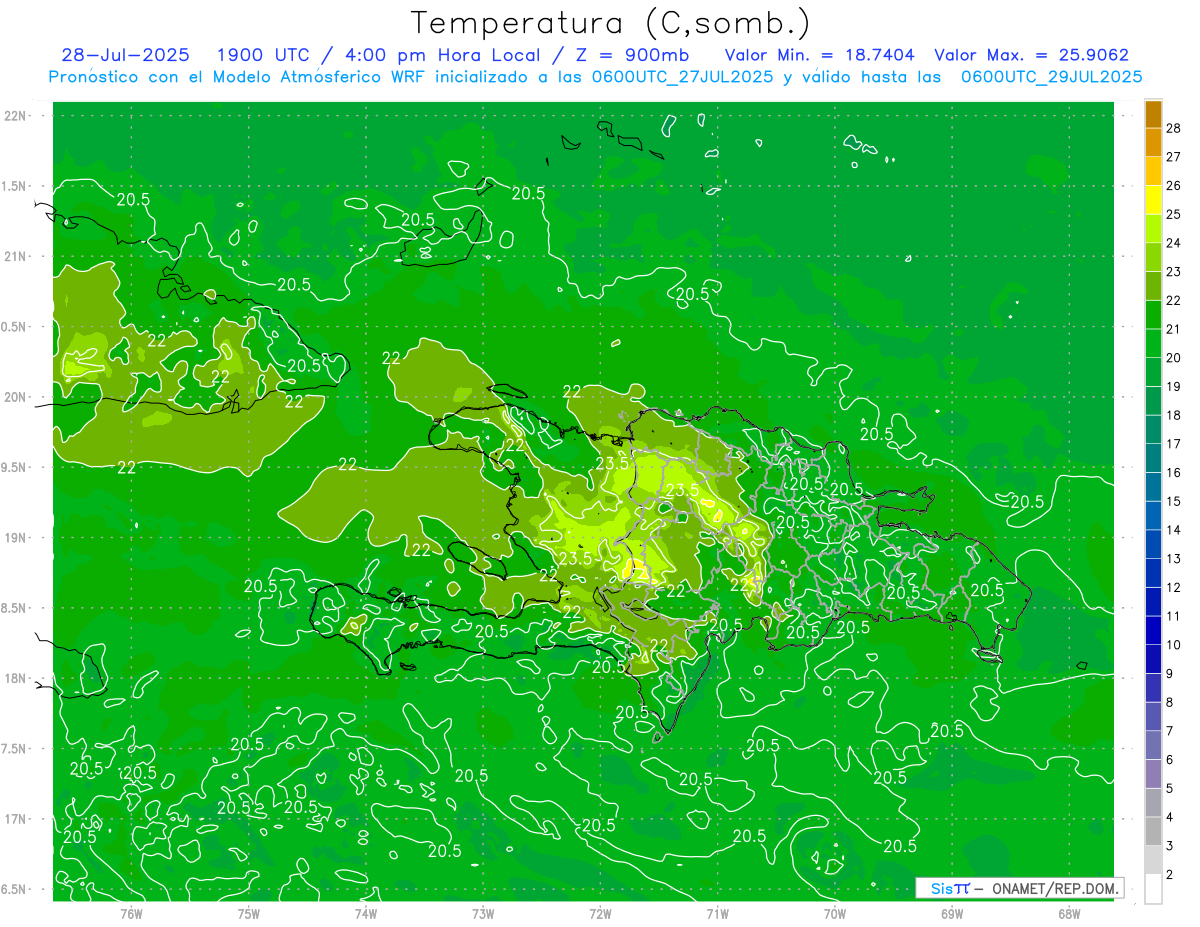Screen dimensions: 1200x927
Task: Pick the dark blue legend swatch between 10 and 11
Action: click(x=1153, y=631)
